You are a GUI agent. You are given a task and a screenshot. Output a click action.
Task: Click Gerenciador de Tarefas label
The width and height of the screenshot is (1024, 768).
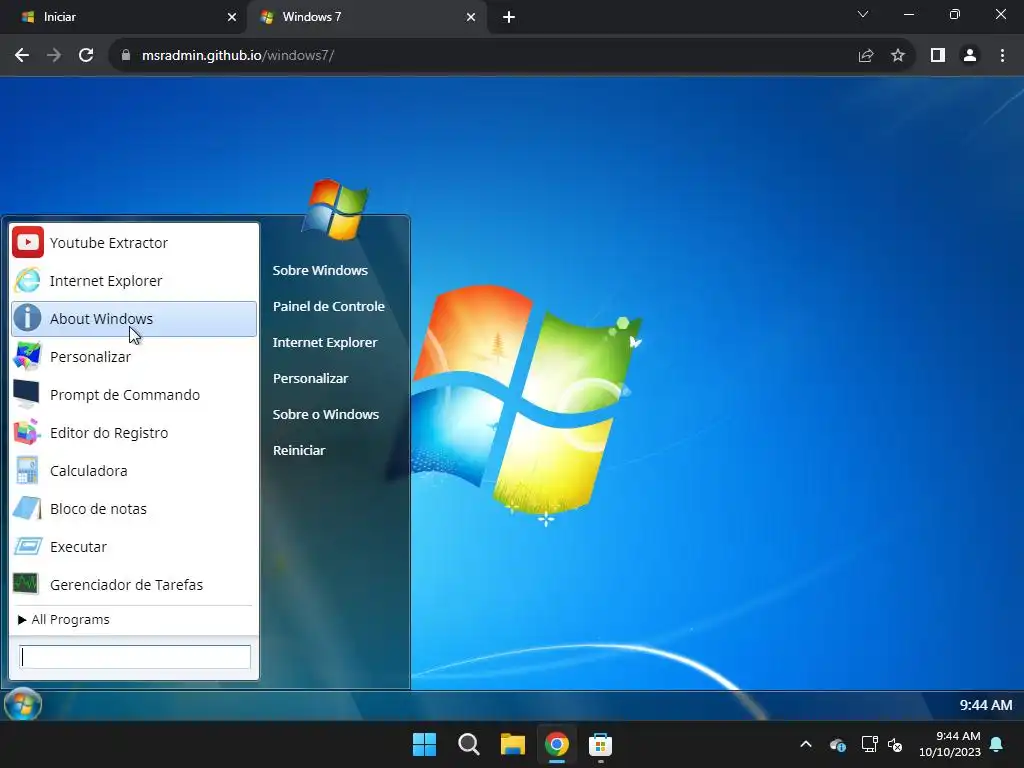coord(126,584)
